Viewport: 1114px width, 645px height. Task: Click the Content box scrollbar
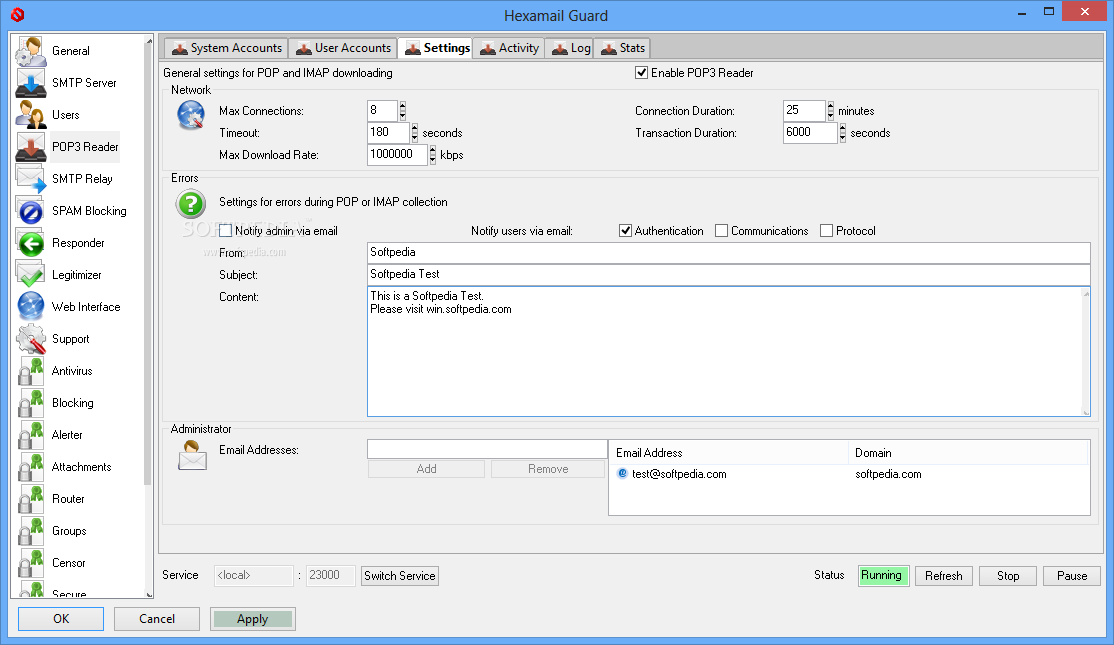point(1086,352)
